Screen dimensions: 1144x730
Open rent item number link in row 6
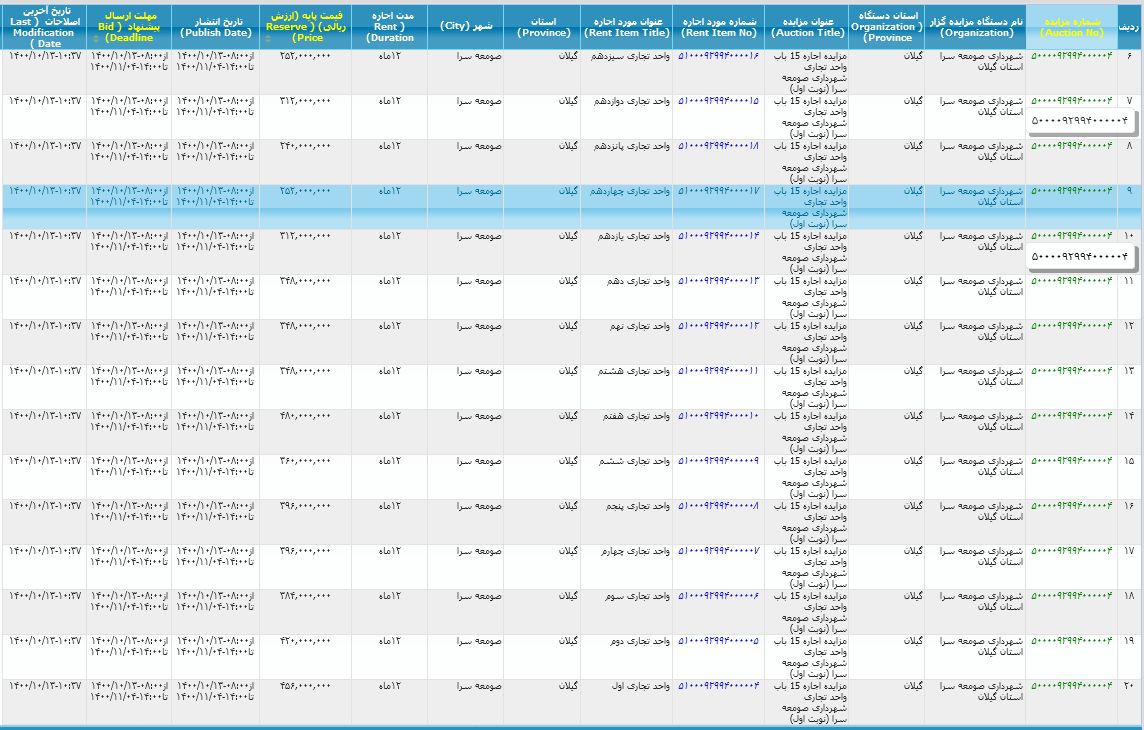coord(718,56)
